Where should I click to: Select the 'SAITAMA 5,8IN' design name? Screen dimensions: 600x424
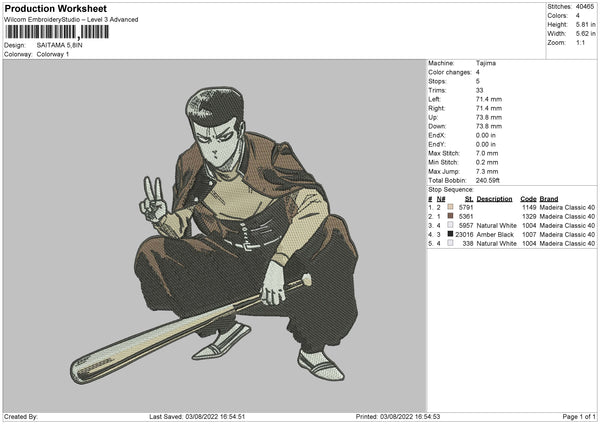[x=59, y=45]
